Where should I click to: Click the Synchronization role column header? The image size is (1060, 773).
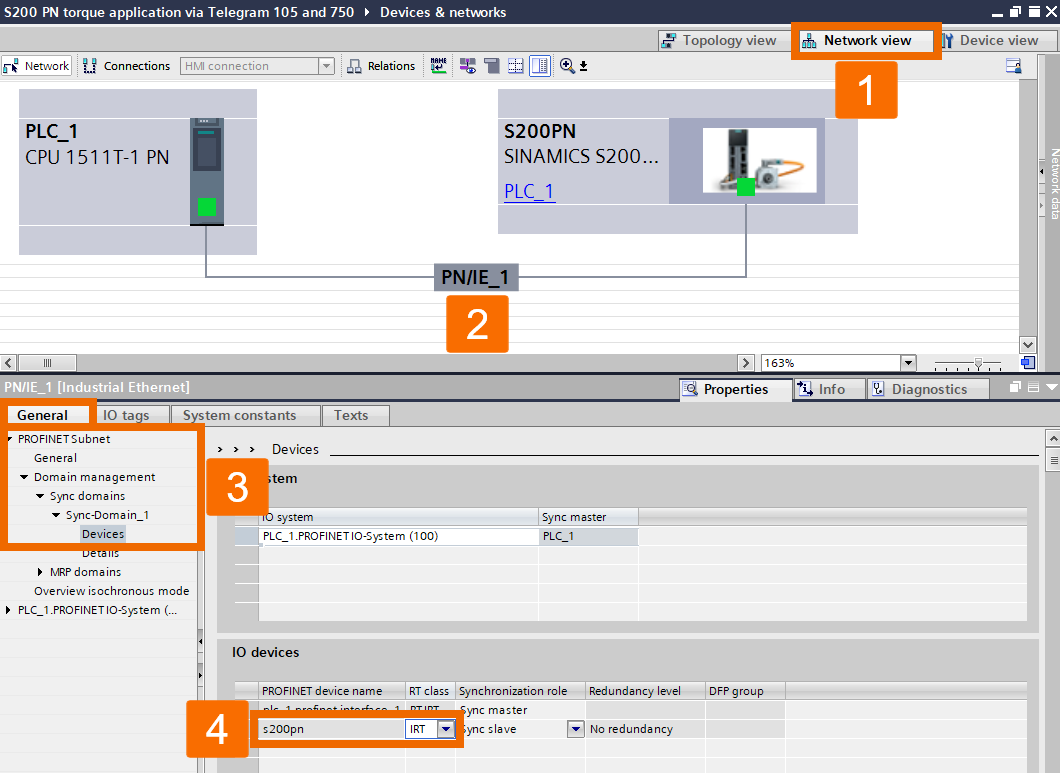pyautogui.click(x=520, y=691)
